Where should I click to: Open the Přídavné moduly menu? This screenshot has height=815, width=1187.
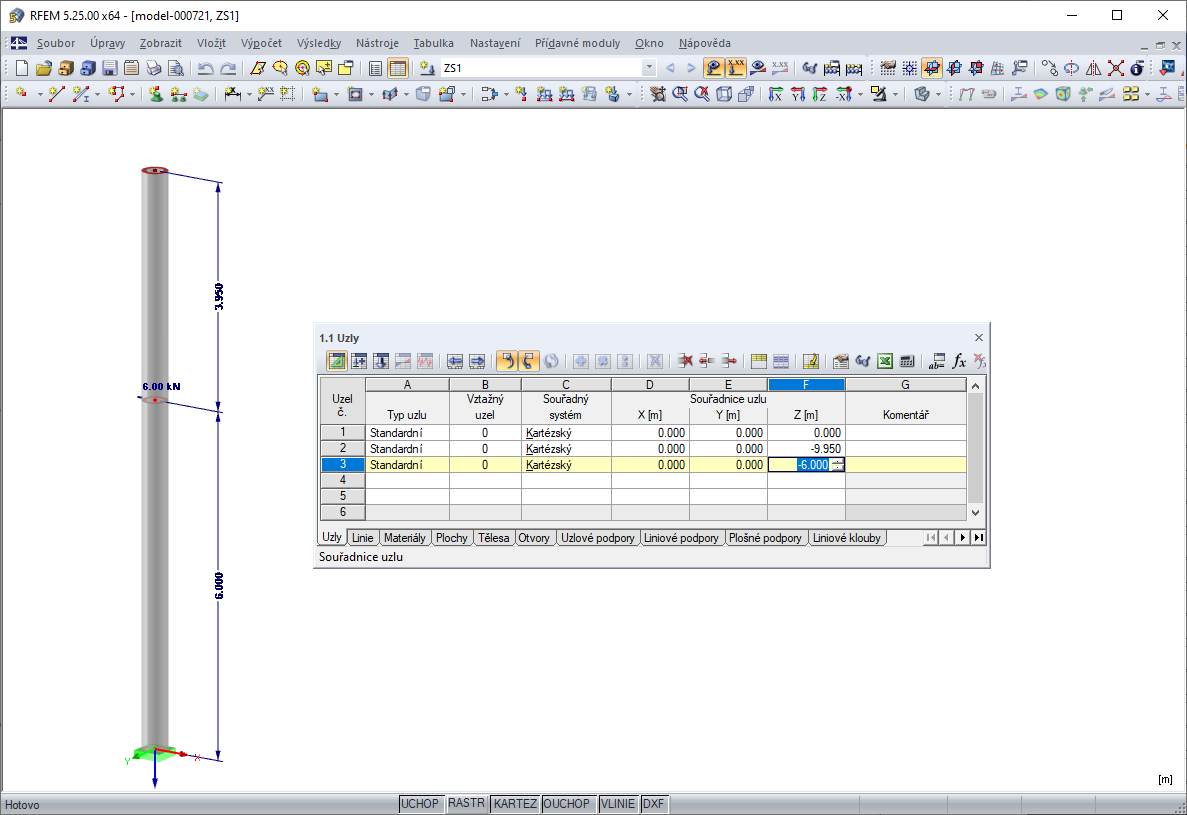(578, 43)
